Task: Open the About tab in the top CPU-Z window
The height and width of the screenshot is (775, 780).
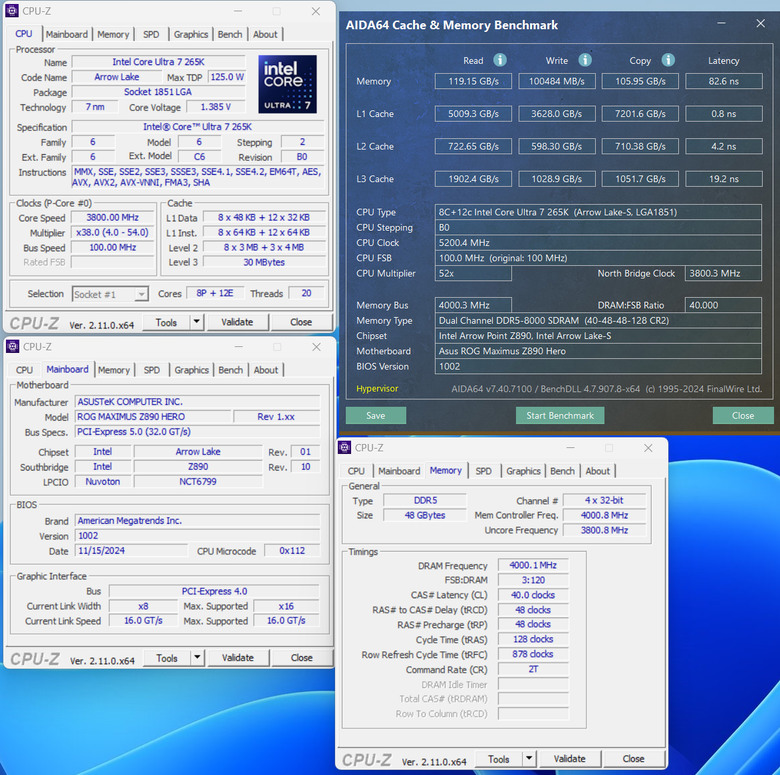Action: (x=265, y=34)
